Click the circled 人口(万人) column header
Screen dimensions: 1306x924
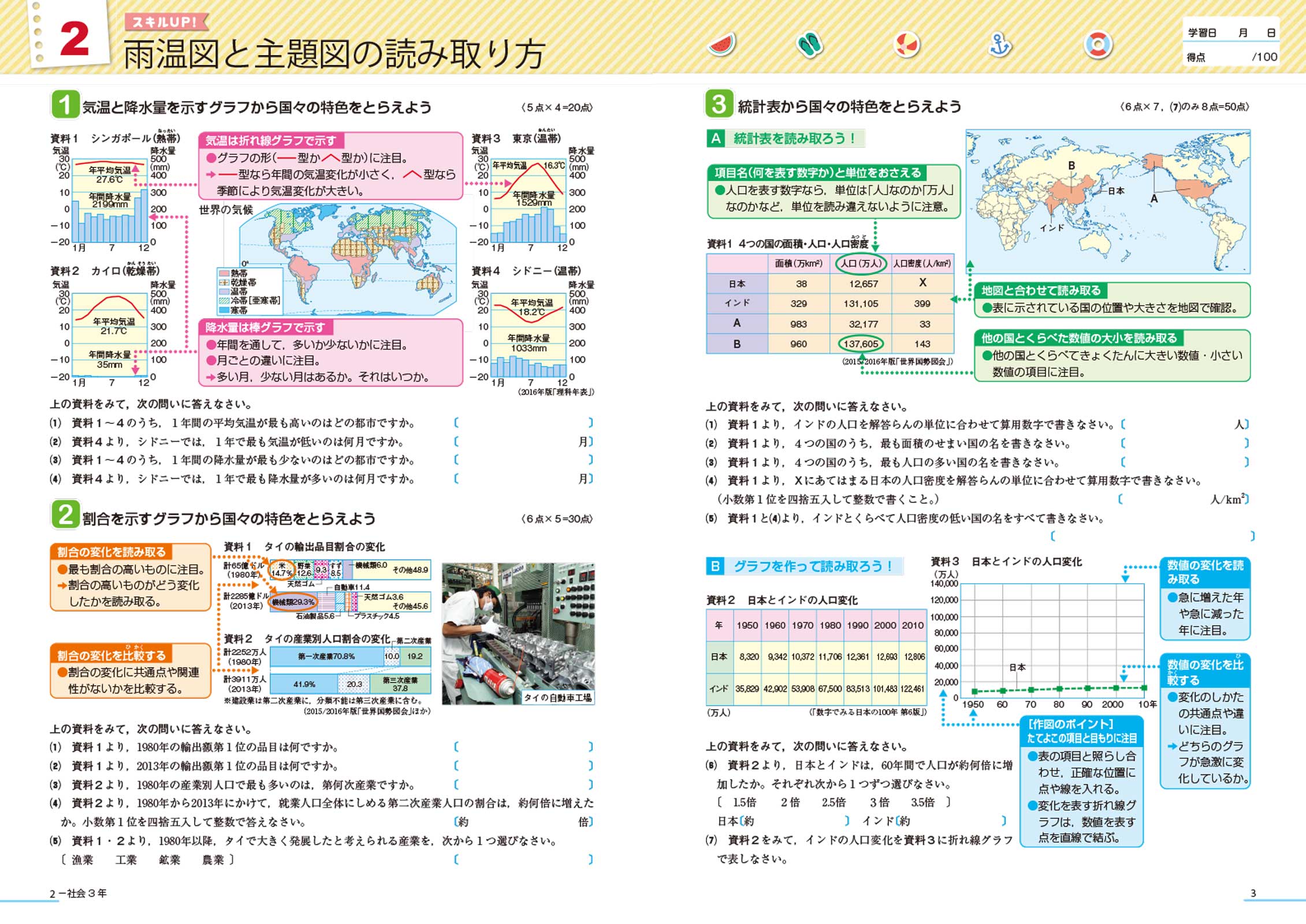(860, 263)
